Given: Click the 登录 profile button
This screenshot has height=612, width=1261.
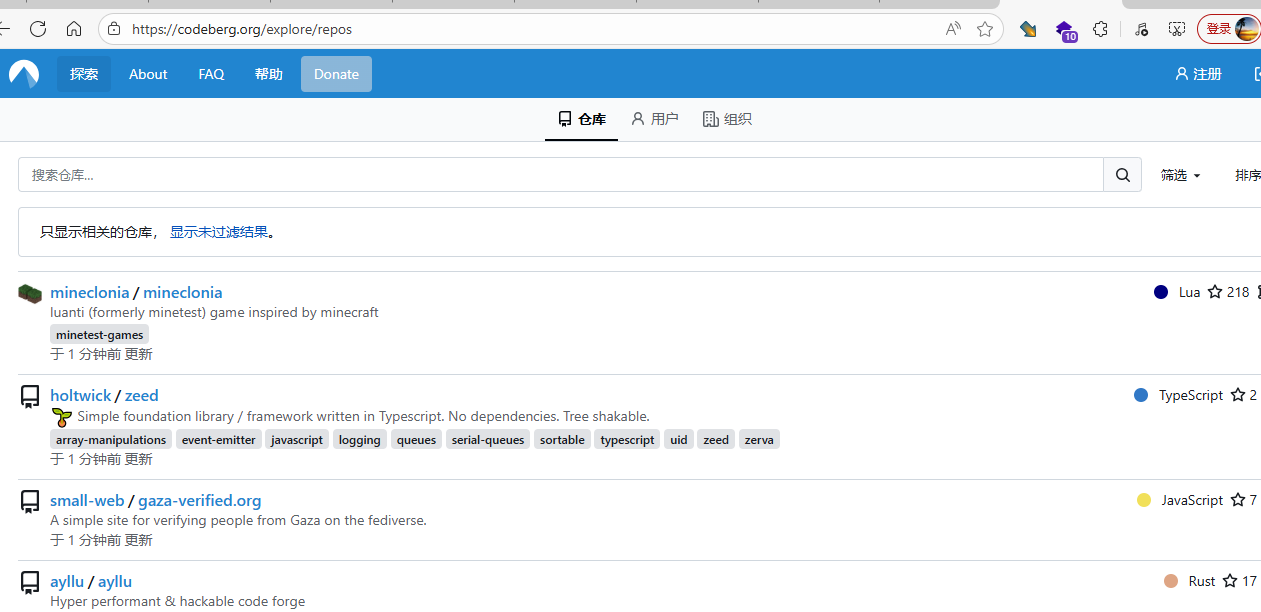Looking at the screenshot, I should [1229, 29].
